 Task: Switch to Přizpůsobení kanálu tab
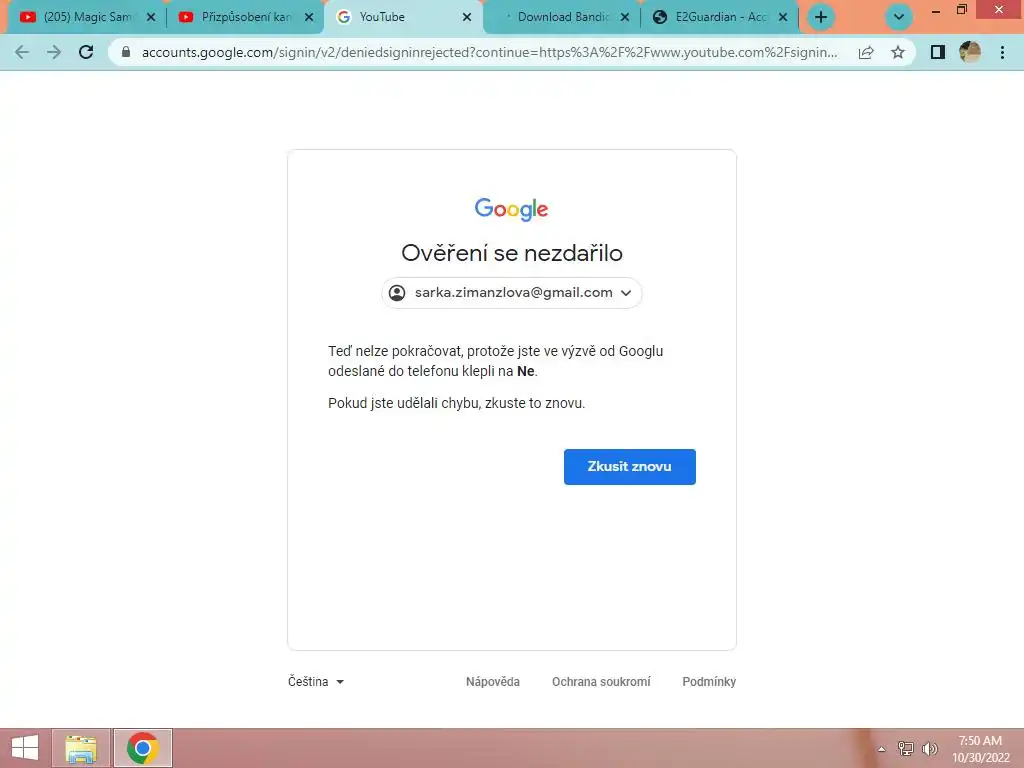245,17
